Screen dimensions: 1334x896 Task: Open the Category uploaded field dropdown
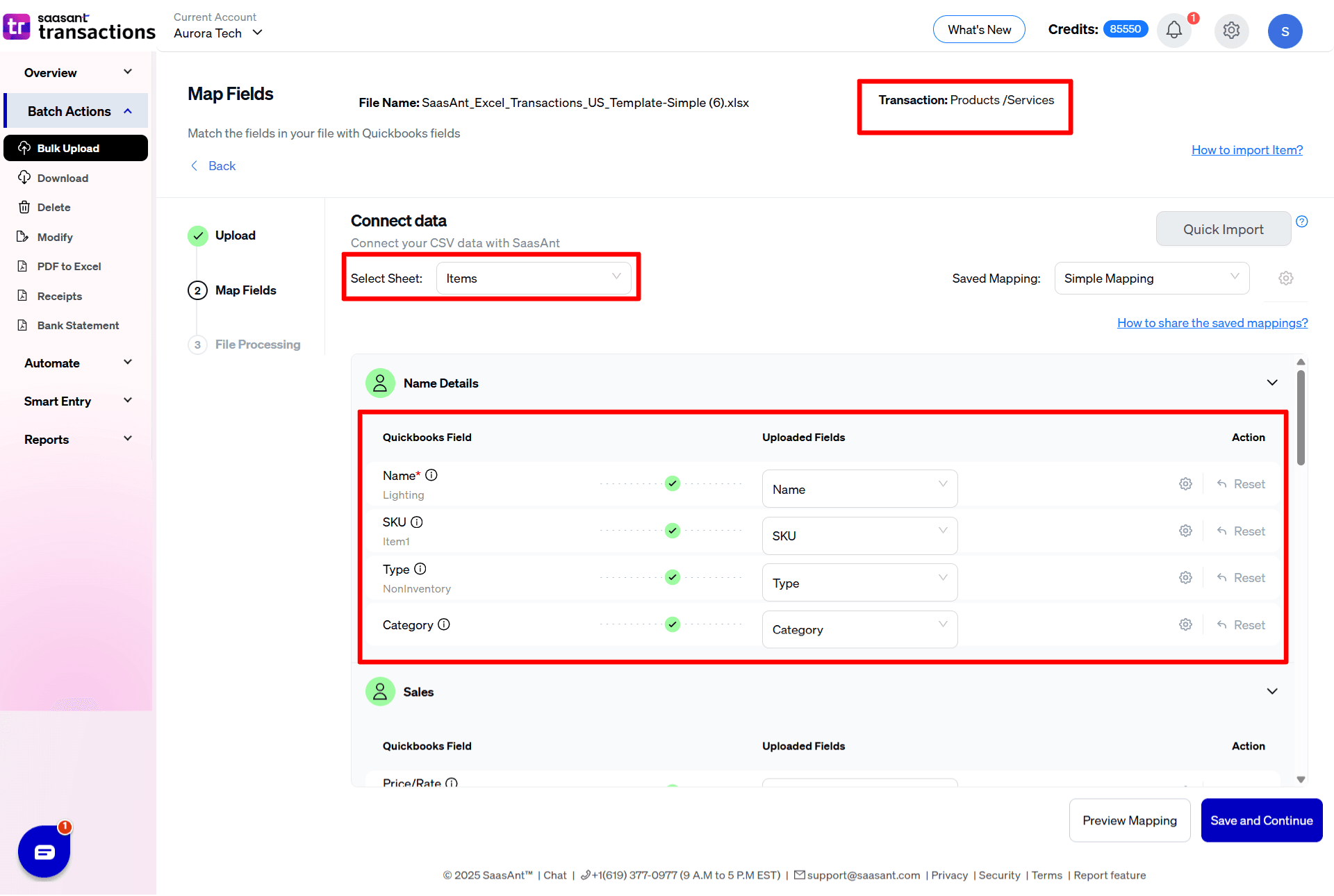(x=859, y=629)
